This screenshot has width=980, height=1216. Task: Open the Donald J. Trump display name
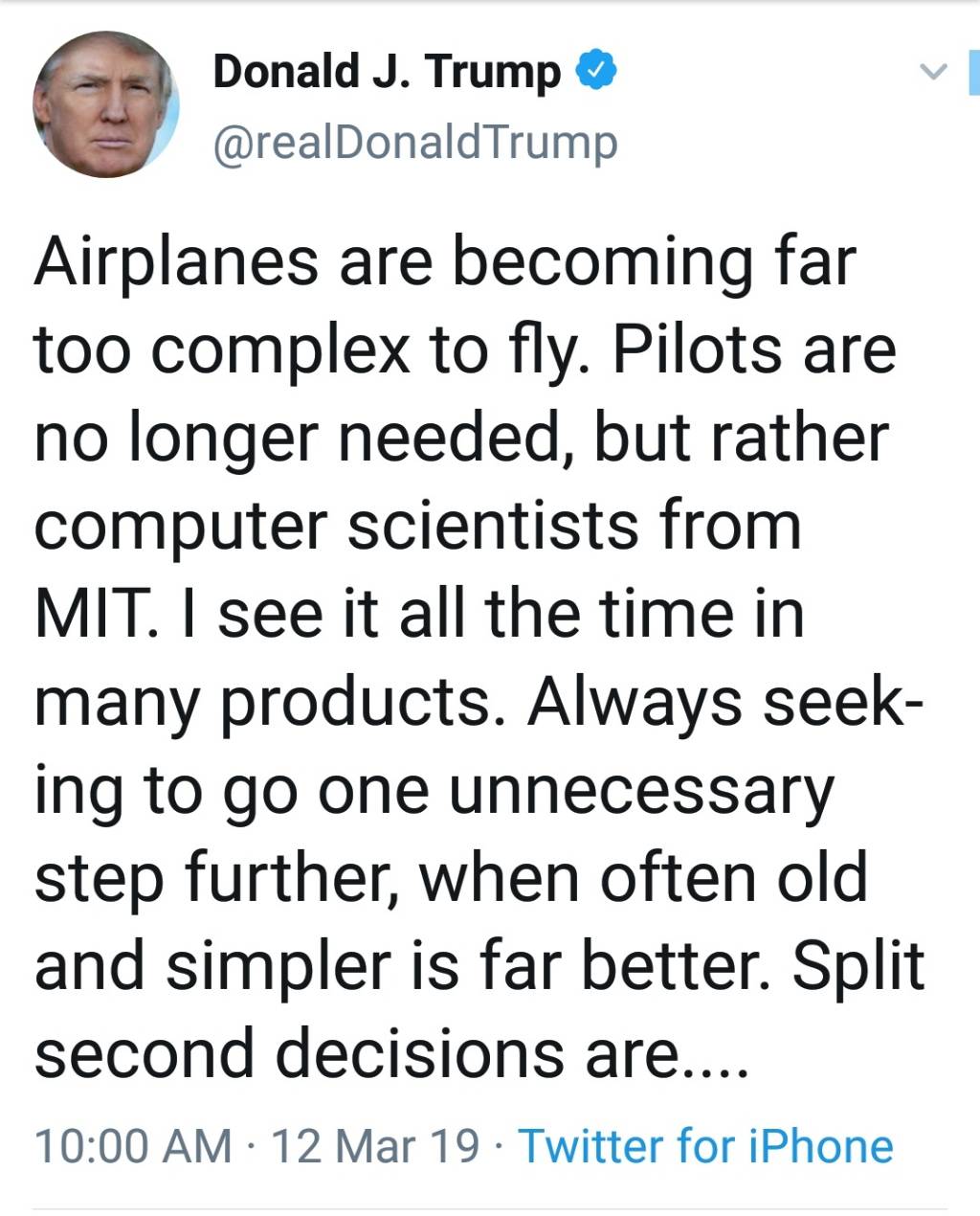tap(387, 72)
